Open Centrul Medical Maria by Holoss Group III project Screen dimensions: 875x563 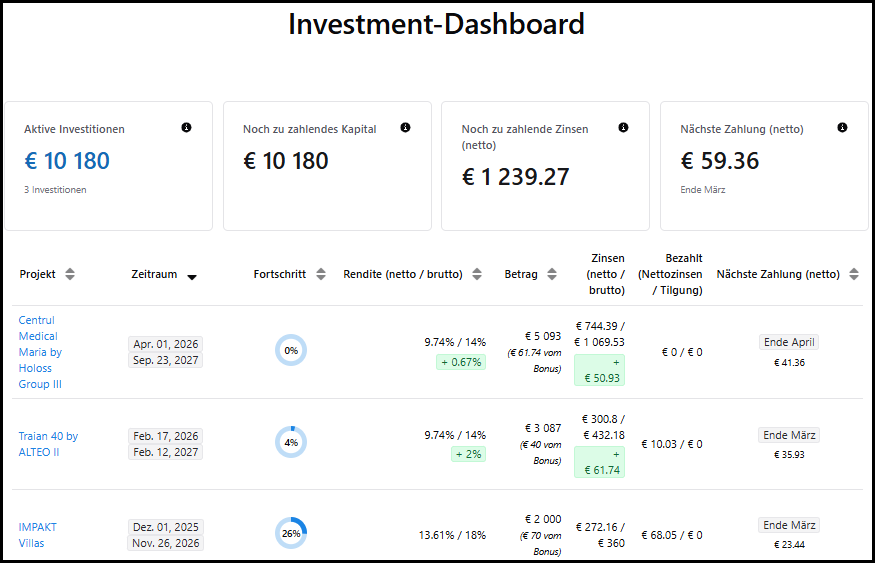click(x=40, y=352)
